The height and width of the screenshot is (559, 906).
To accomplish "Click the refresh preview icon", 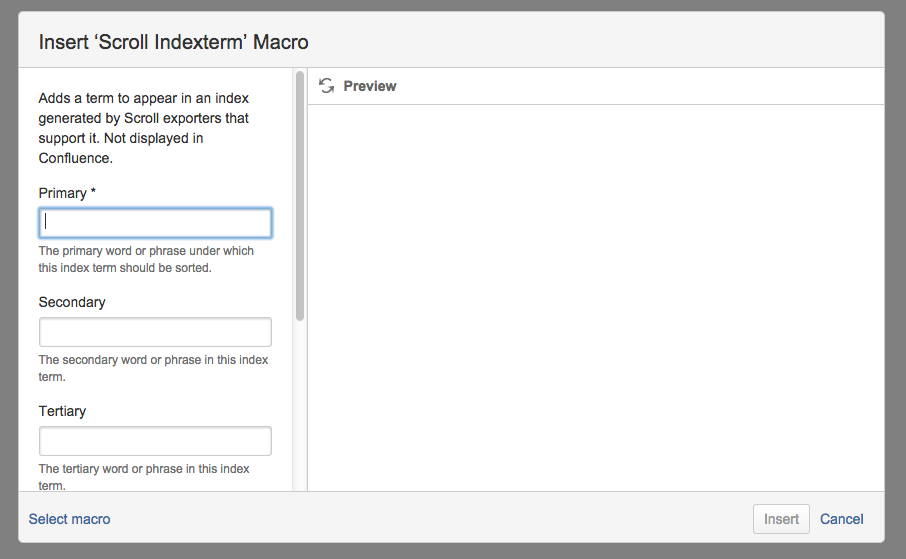I will (326, 86).
